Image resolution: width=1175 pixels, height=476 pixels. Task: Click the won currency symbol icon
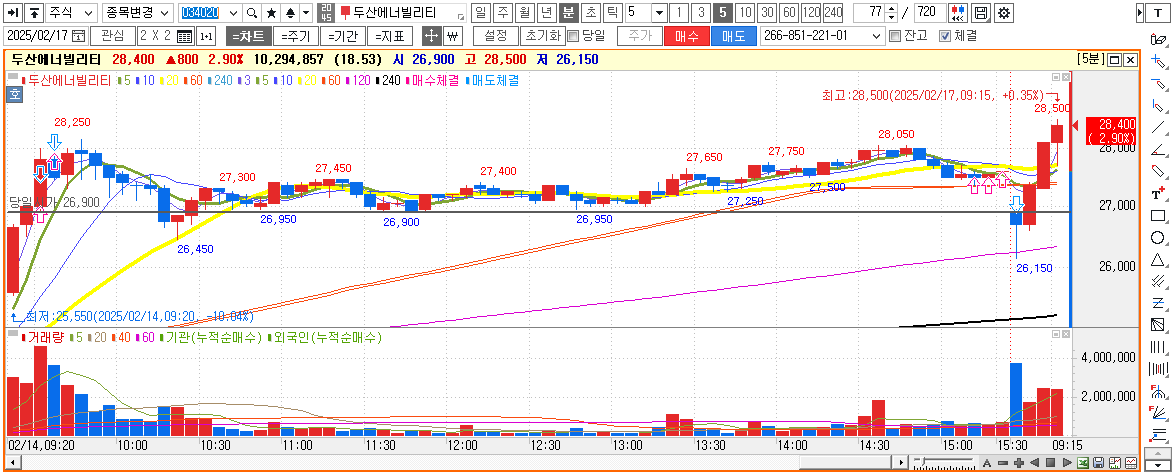coord(452,36)
